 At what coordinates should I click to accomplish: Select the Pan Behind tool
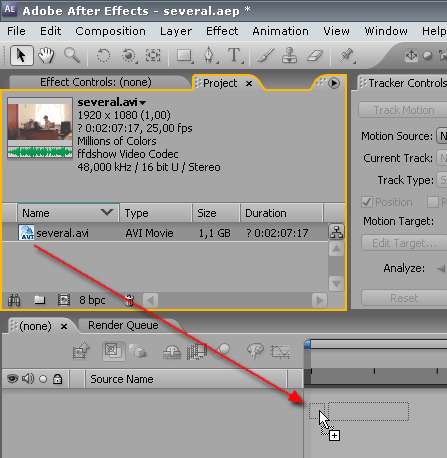[x=153, y=55]
